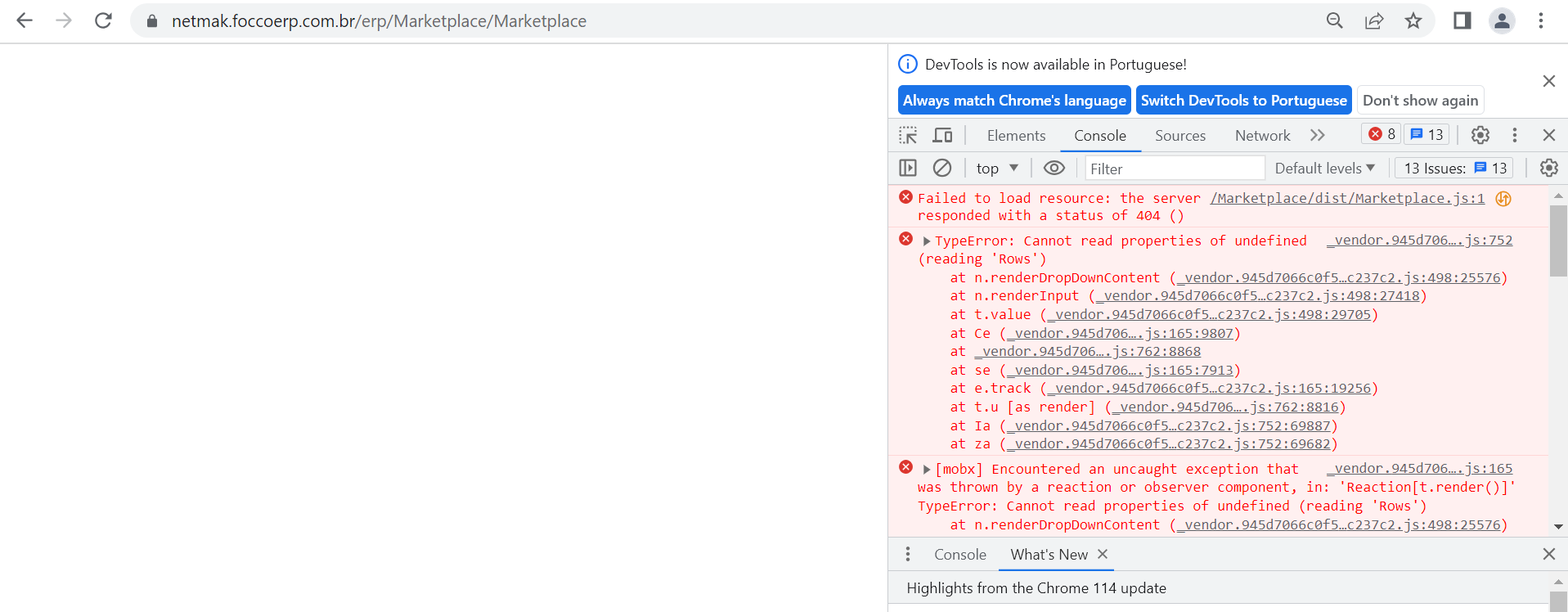Expand the TypeError stack trace
The width and height of the screenshot is (1568, 612).
(927, 241)
